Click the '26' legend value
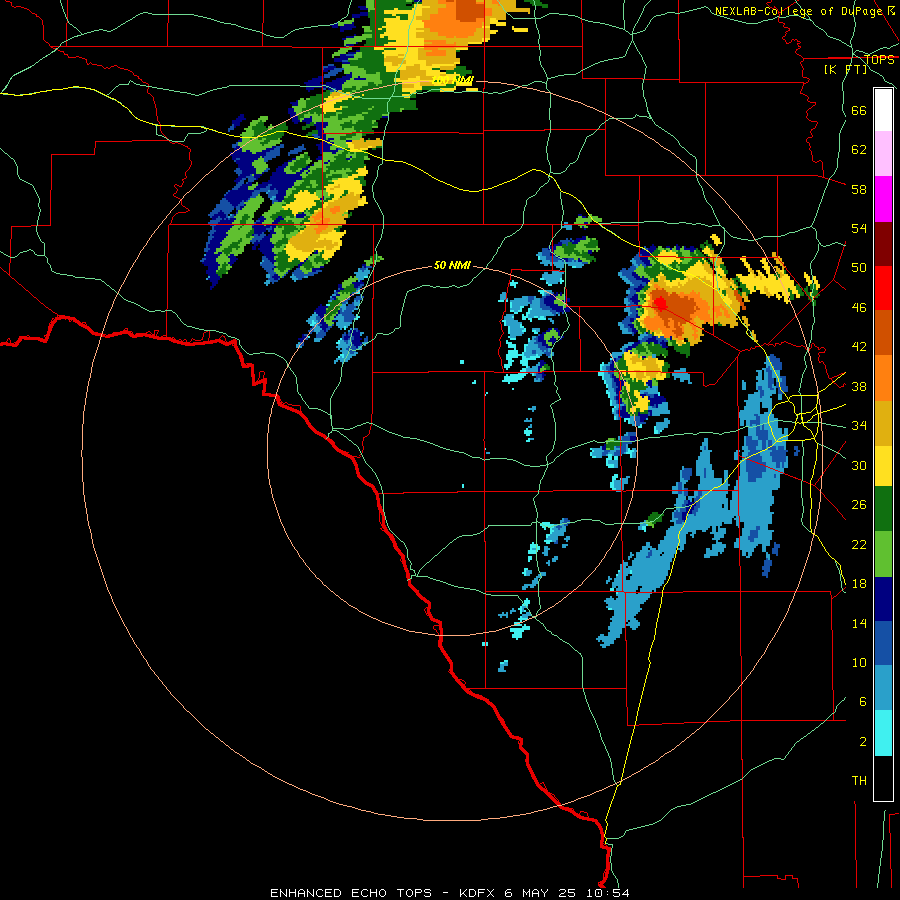This screenshot has width=900, height=900. point(859,505)
